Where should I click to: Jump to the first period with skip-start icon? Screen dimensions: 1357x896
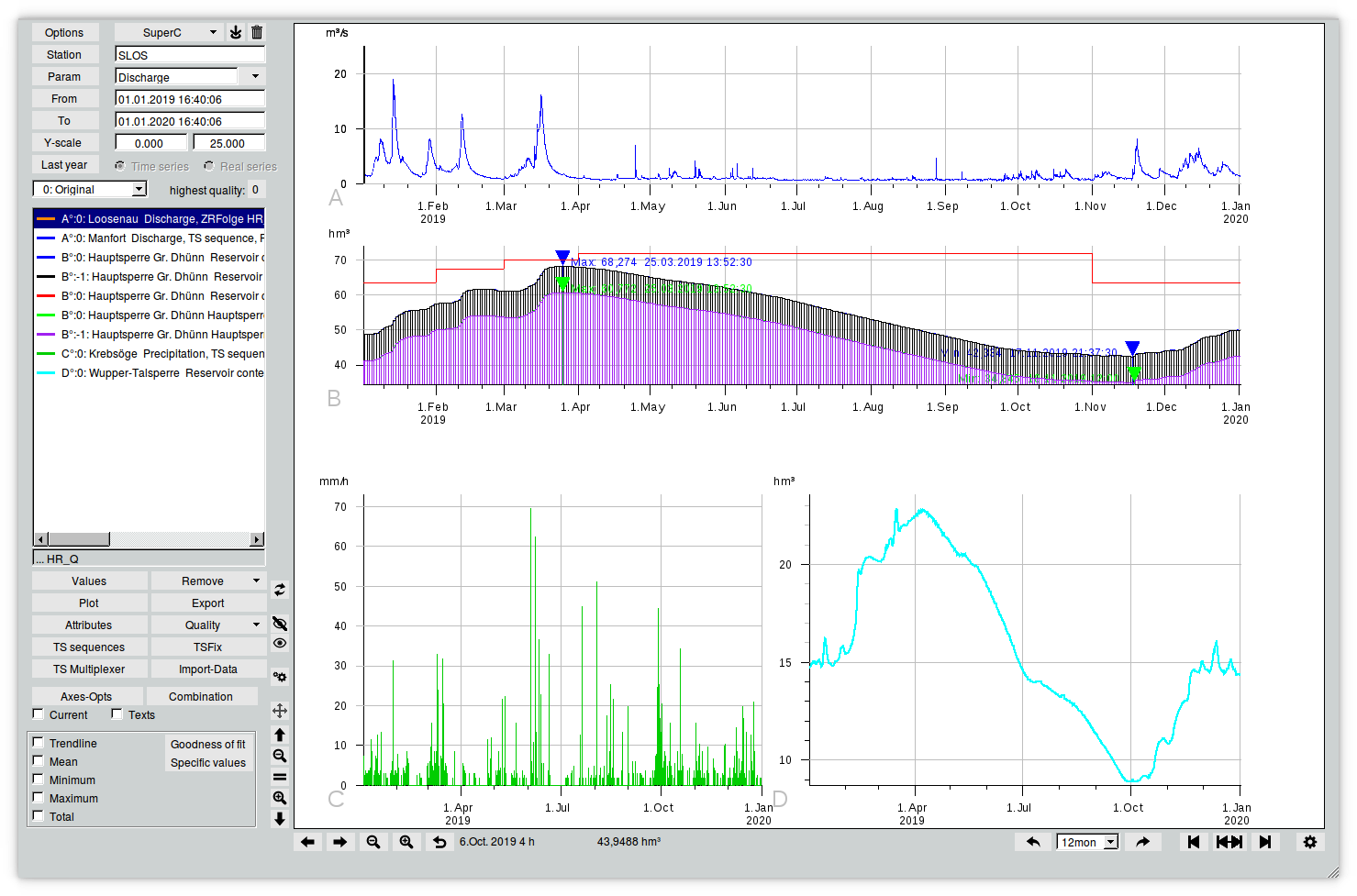[1194, 842]
